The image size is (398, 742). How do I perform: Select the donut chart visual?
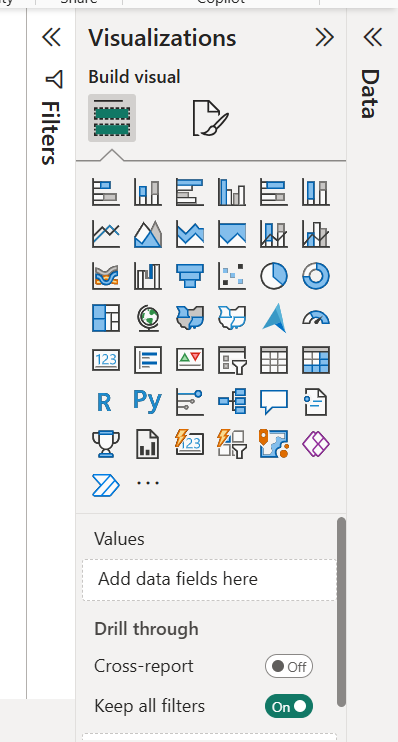(x=316, y=275)
